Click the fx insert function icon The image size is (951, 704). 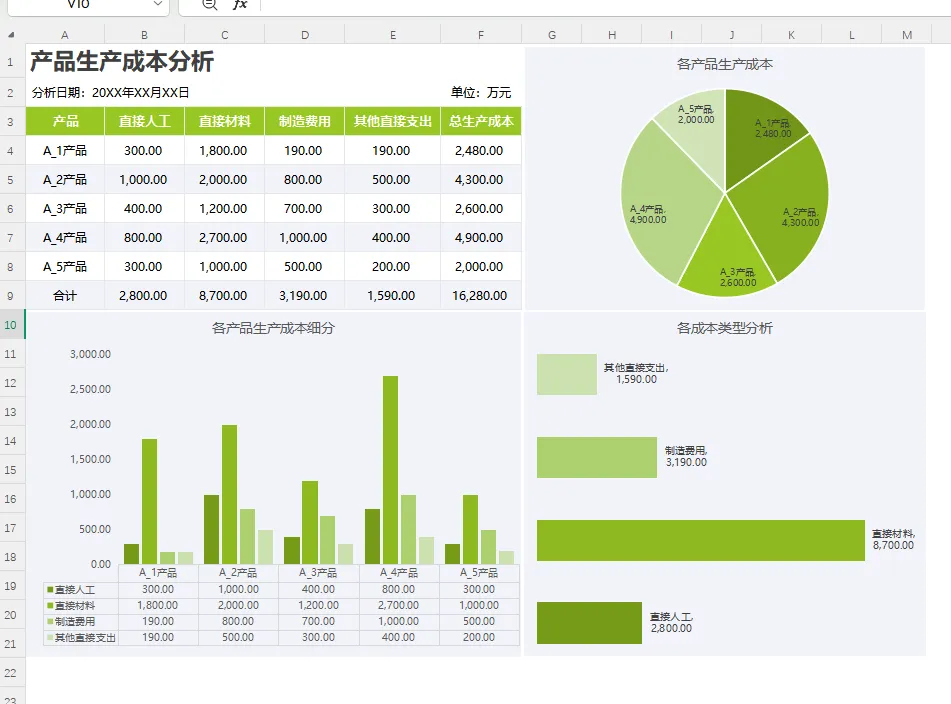pos(240,5)
